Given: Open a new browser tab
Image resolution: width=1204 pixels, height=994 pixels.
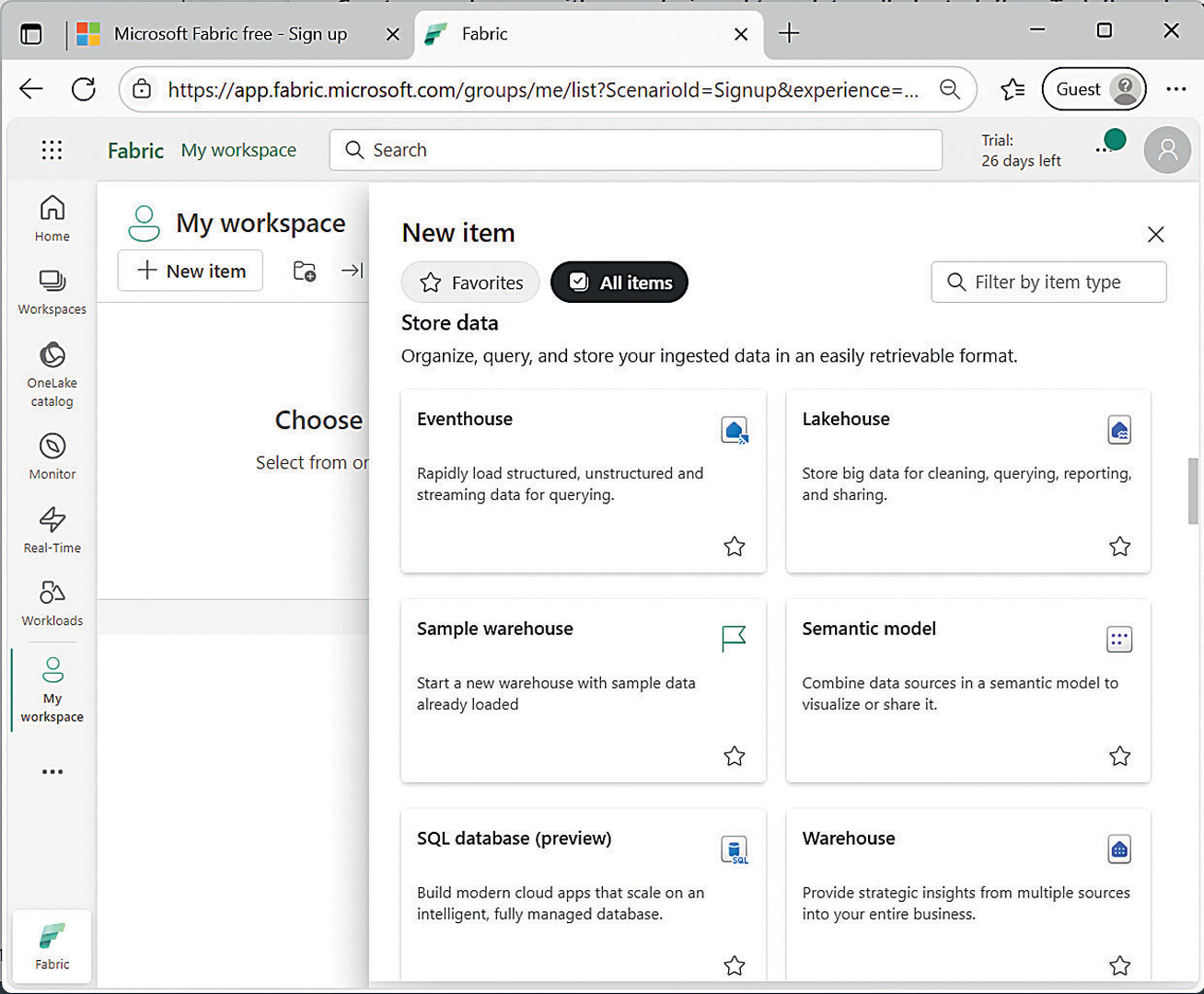Looking at the screenshot, I should click(789, 34).
